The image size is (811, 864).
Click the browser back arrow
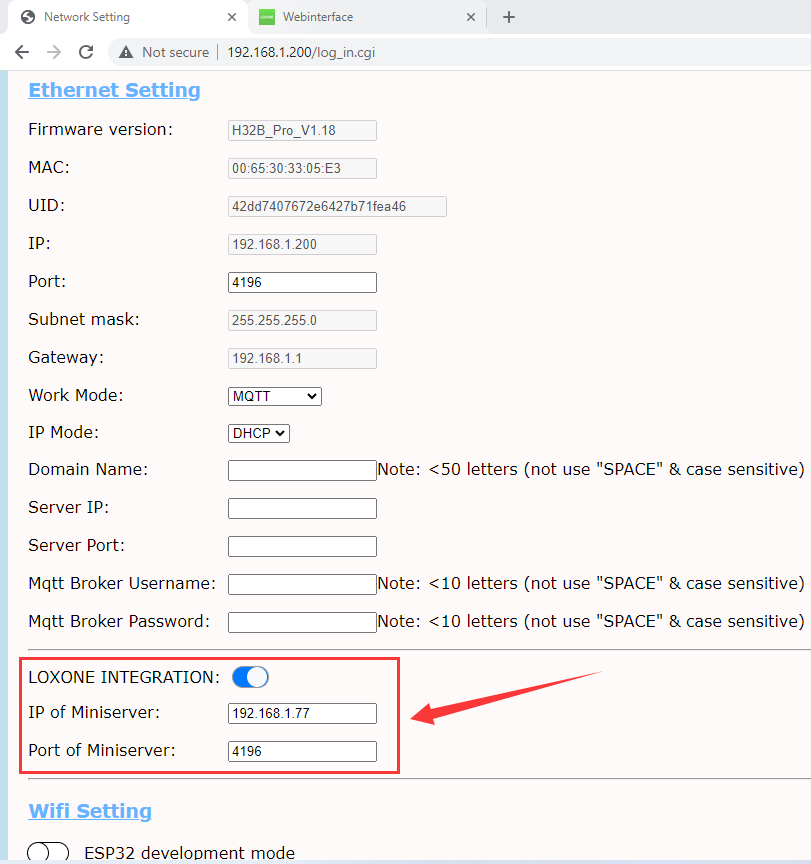[x=22, y=52]
